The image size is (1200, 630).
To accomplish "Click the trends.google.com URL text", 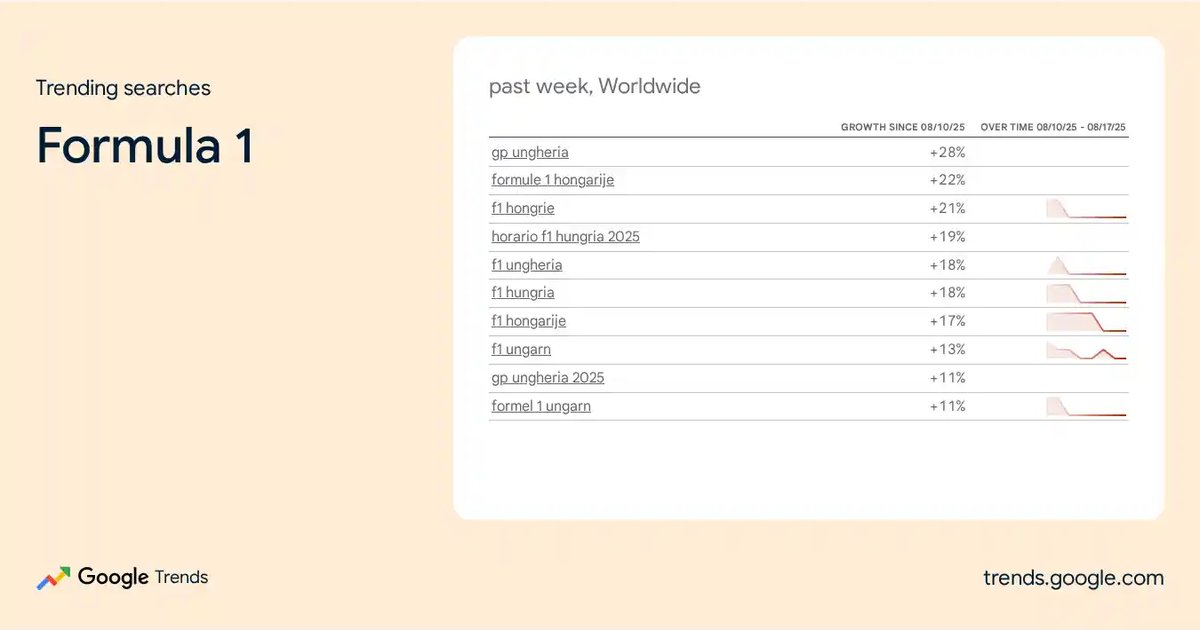I will [1073, 578].
